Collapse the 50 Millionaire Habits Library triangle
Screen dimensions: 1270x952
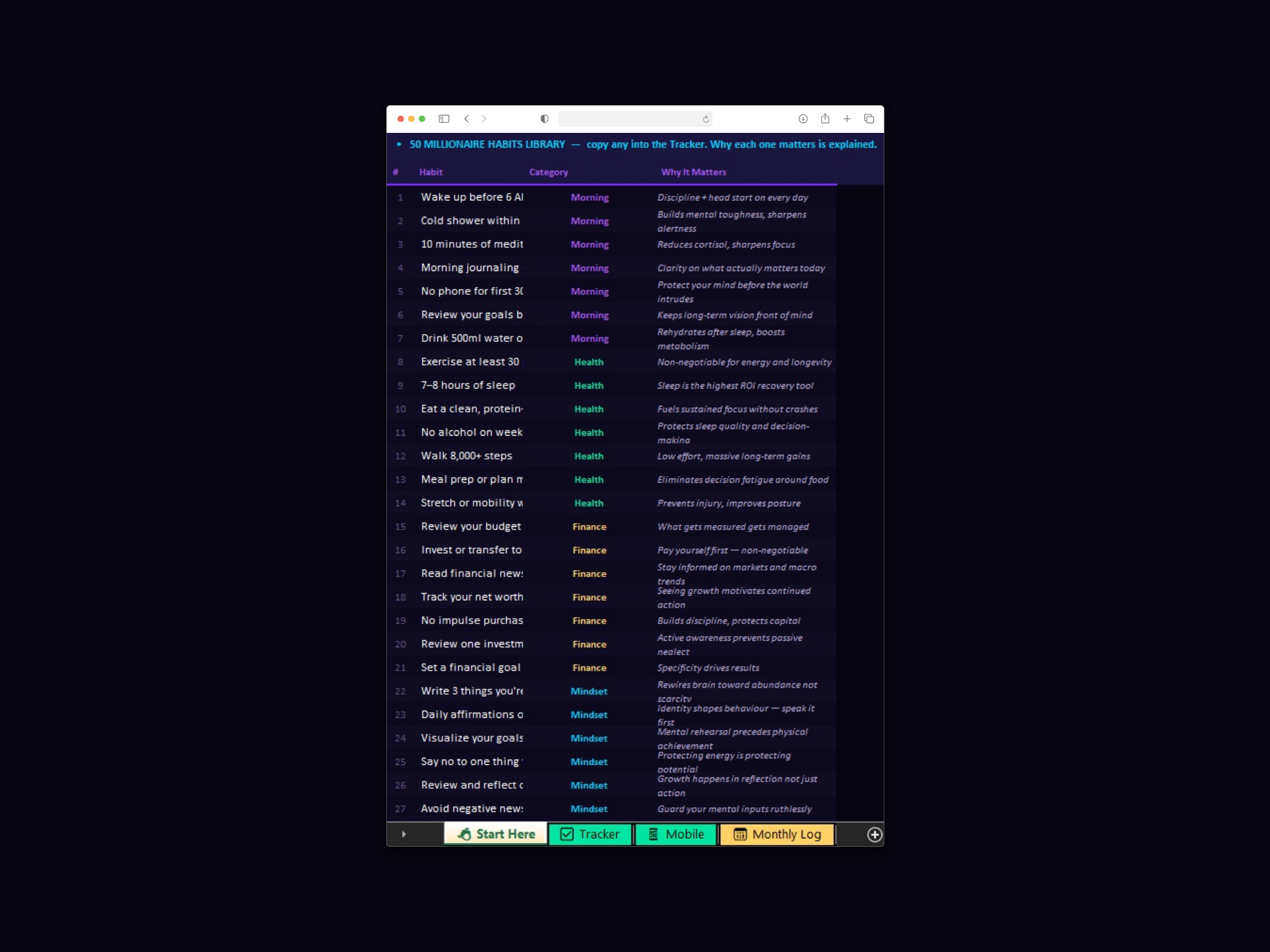point(399,144)
